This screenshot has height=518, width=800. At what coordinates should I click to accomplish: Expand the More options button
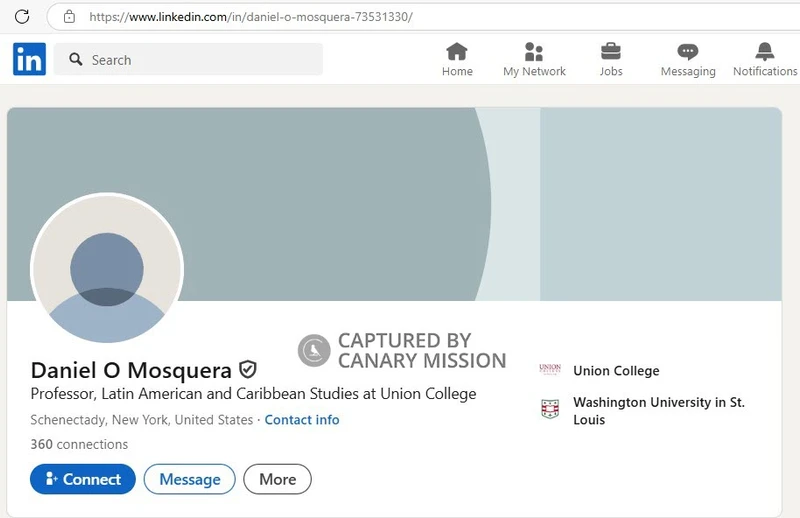(x=277, y=479)
